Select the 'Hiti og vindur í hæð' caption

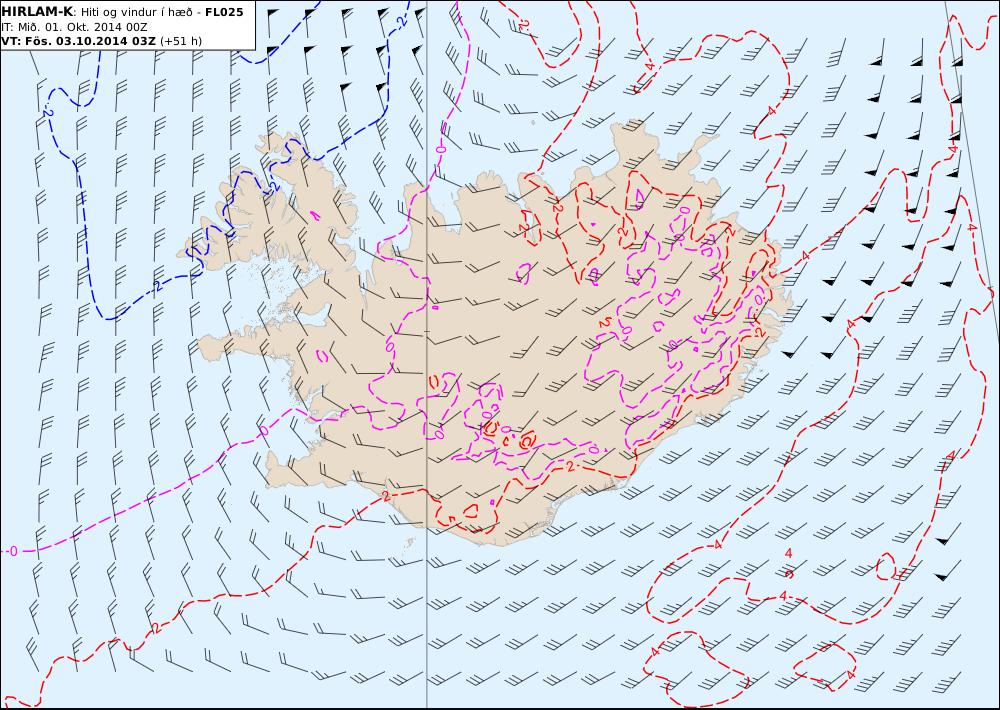click(136, 12)
